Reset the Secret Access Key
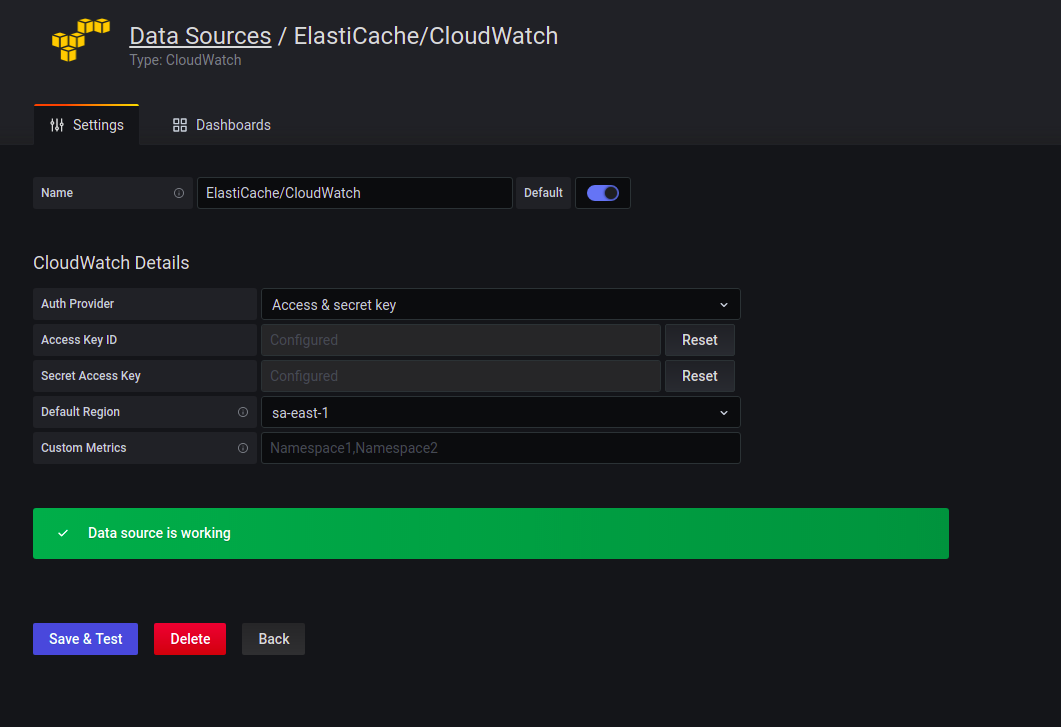The width and height of the screenshot is (1061, 727). [700, 376]
